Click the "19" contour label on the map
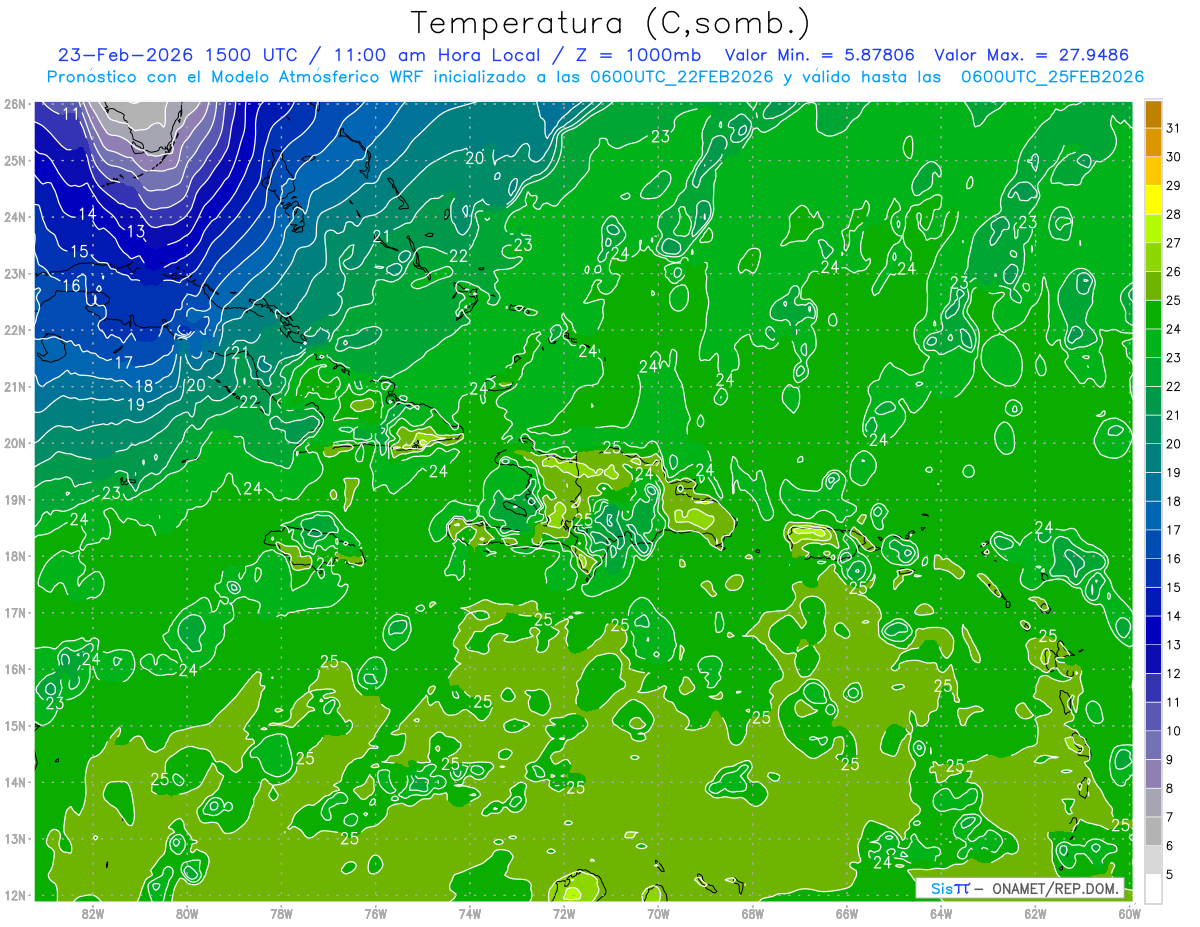The image size is (1200, 927). coord(136,405)
